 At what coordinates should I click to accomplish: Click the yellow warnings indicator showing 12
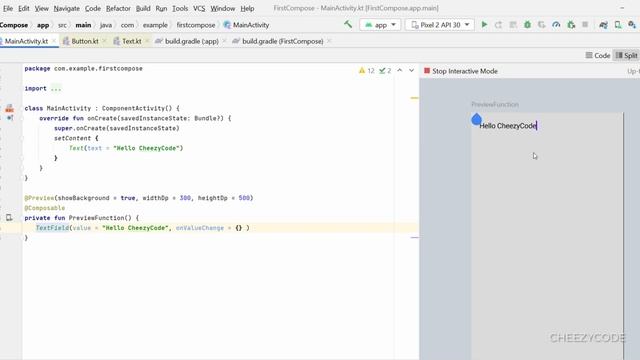[x=366, y=71]
